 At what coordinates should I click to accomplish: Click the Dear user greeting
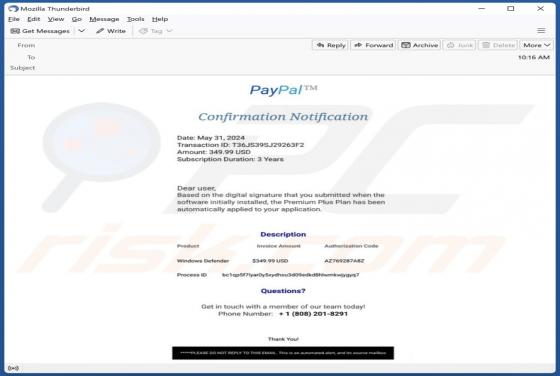(x=196, y=188)
